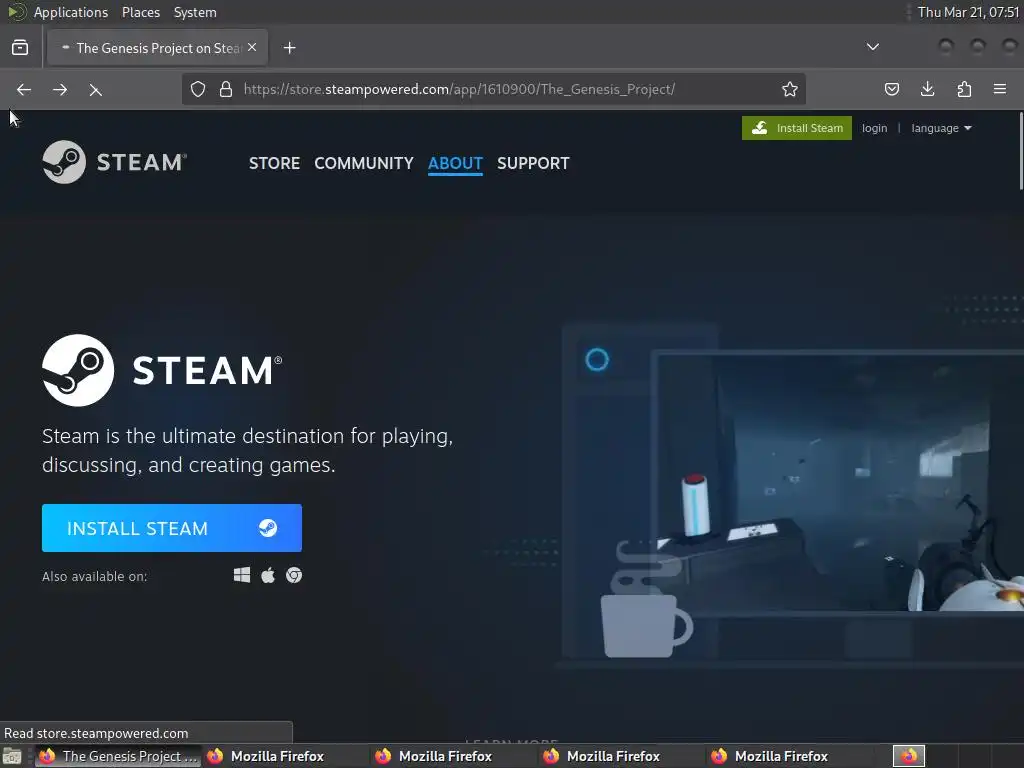Screen dimensions: 1024x768
Task: Select ABOUT navigation item
Action: pyautogui.click(x=455, y=163)
